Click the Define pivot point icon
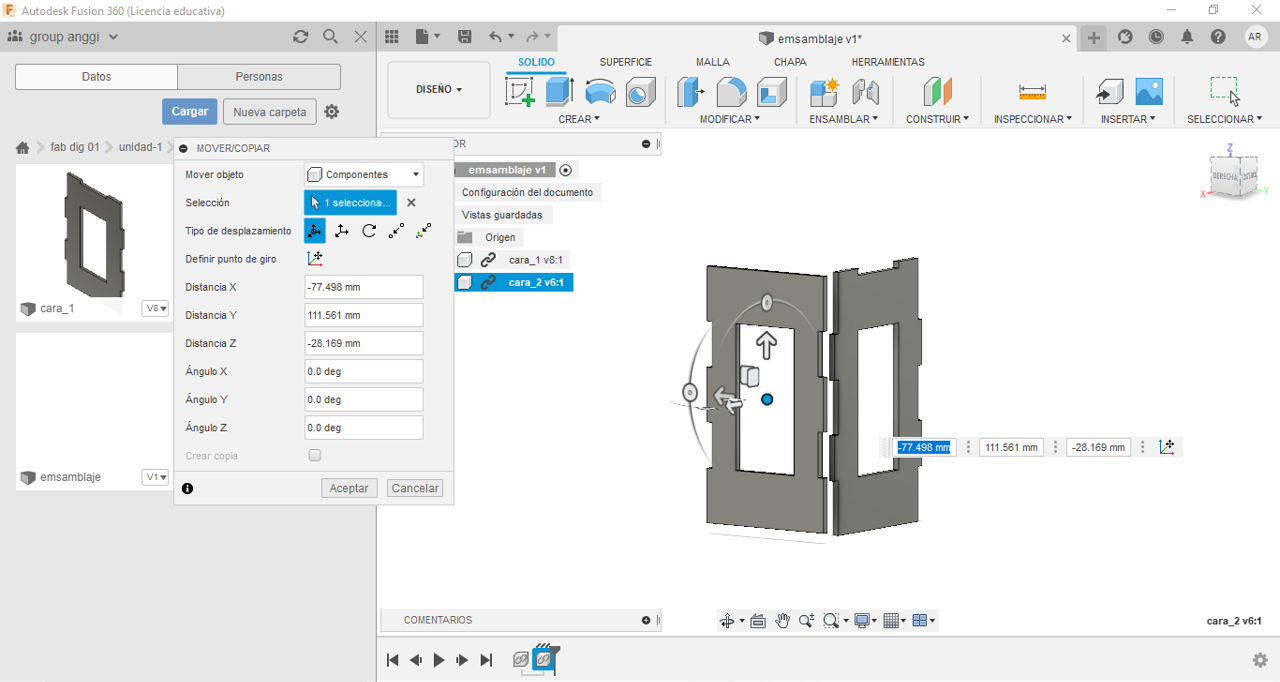Image resolution: width=1280 pixels, height=682 pixels. (x=315, y=259)
